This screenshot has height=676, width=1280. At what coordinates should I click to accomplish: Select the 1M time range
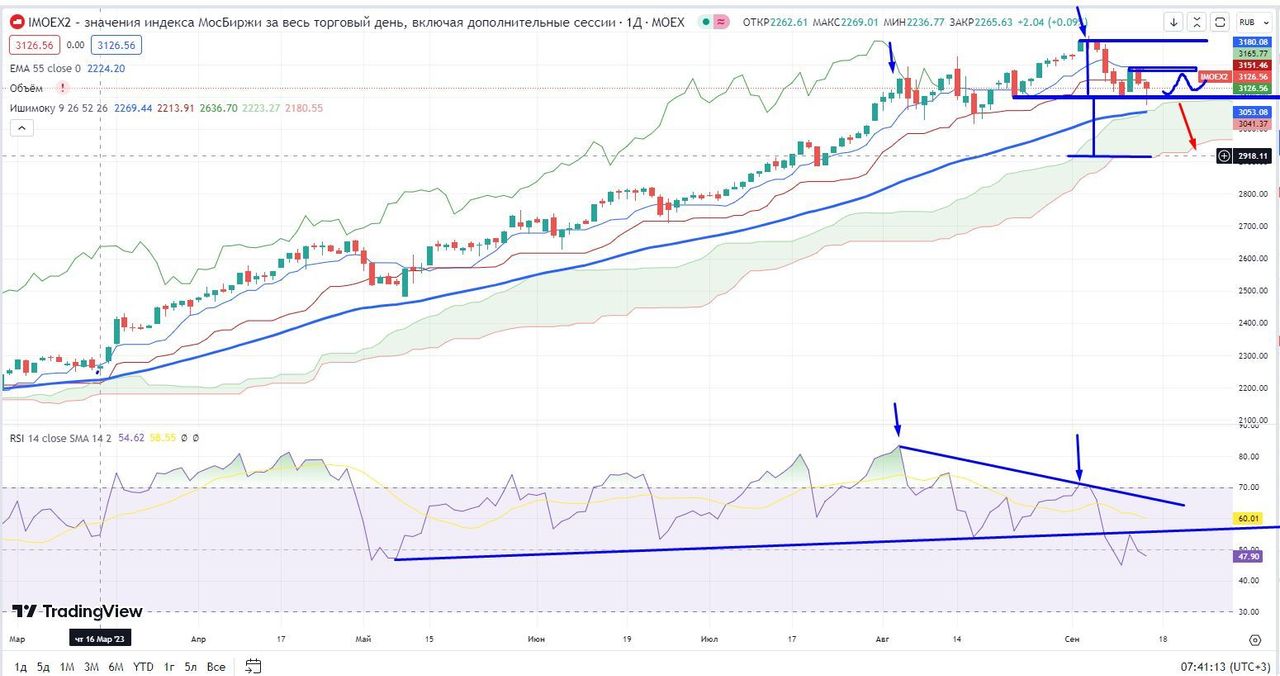67,666
